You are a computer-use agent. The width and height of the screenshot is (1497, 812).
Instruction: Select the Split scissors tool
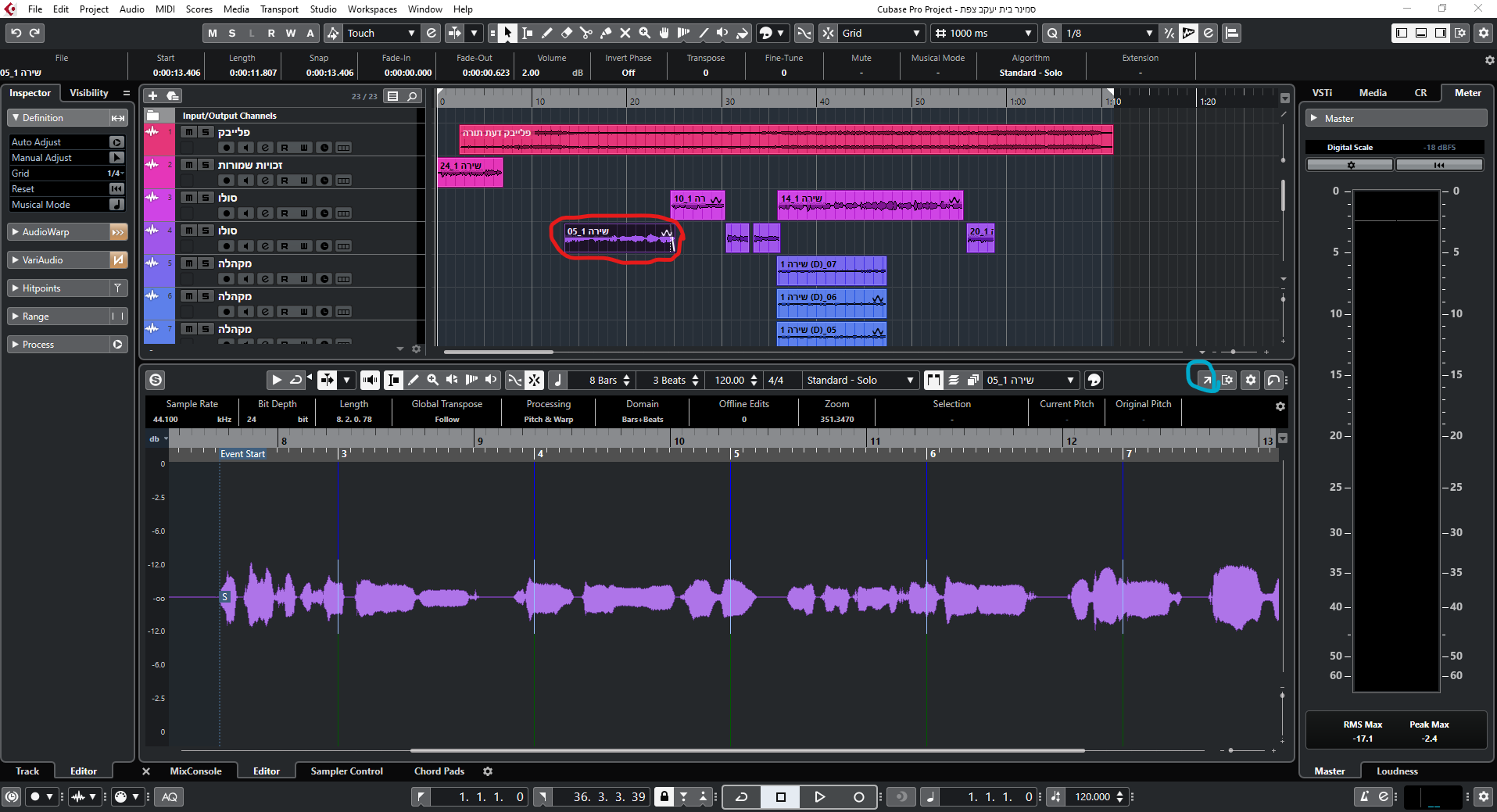tap(586, 33)
